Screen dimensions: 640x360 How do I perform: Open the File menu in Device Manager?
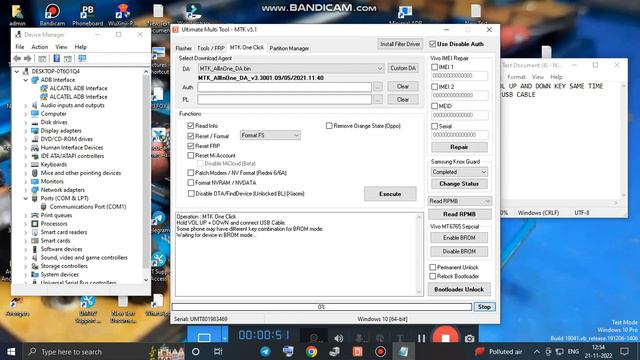20,47
